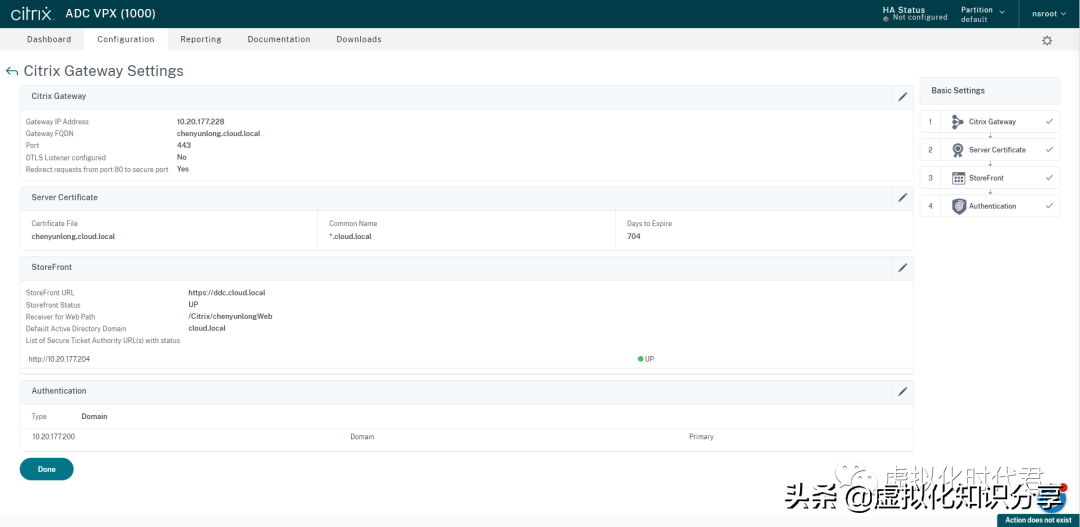Viewport: 1080px width, 527px height.
Task: Click the Basic Settings panel header
Action: tap(990, 90)
